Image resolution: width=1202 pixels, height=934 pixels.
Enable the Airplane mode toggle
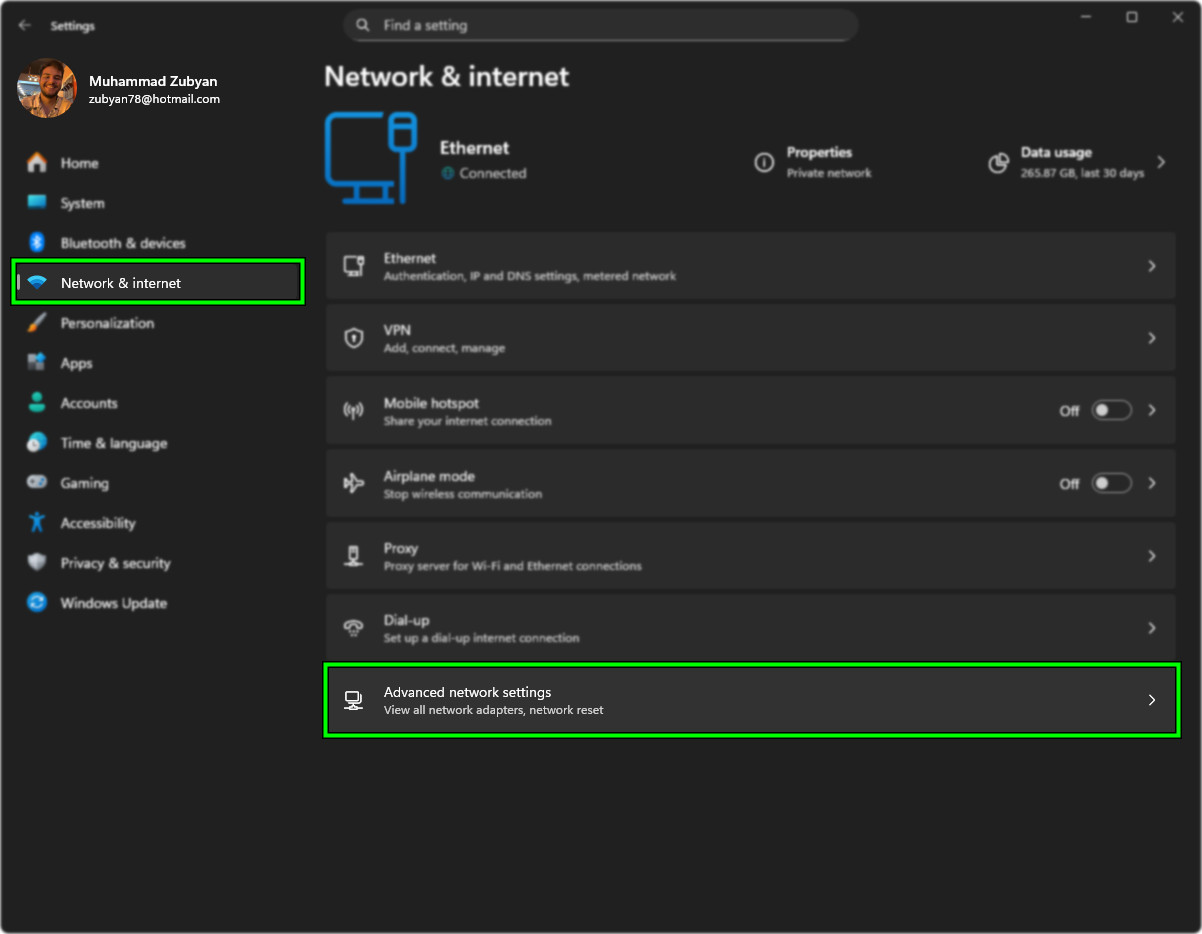1110,483
